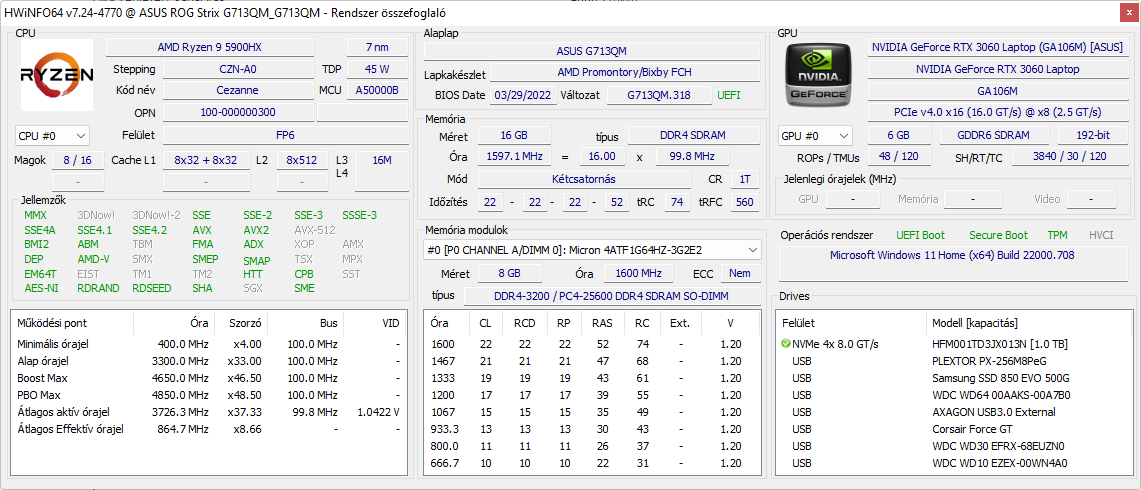Click the 1597.1 MHz memory clock value
Screen dimensions: 1141x490
(514, 157)
